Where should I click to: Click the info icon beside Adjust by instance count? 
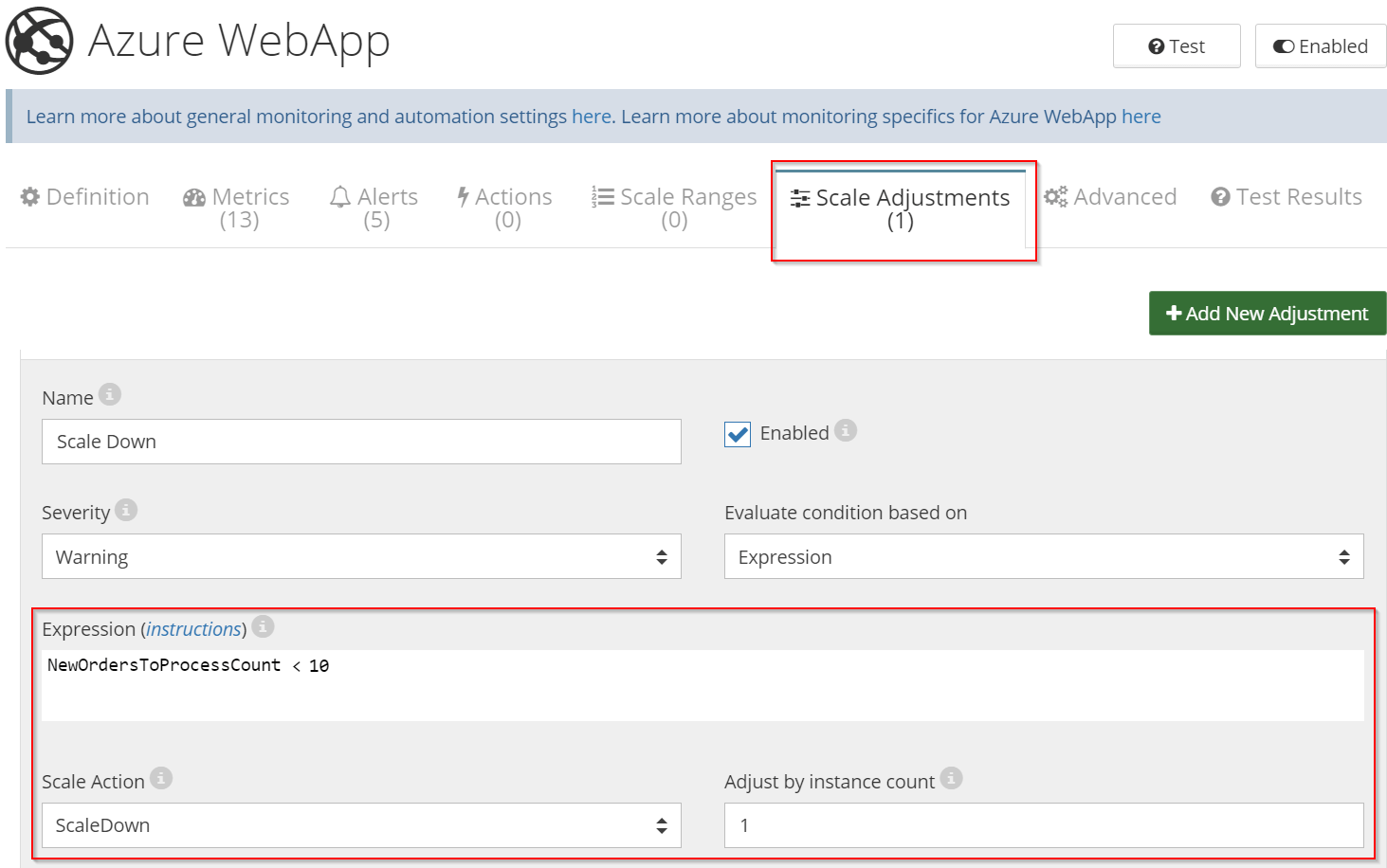[952, 778]
